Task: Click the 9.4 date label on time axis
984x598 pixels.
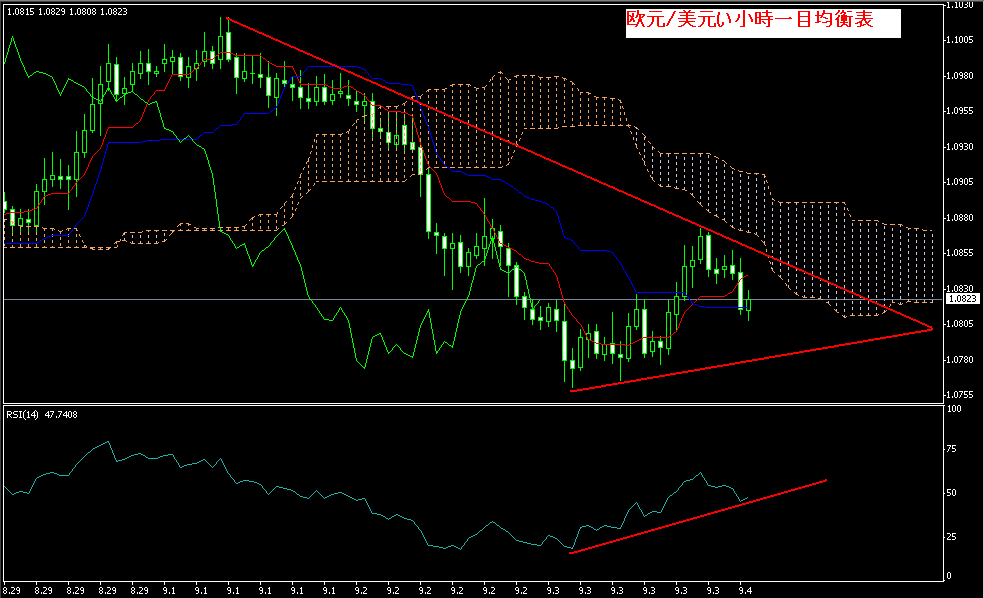Action: pos(745,590)
